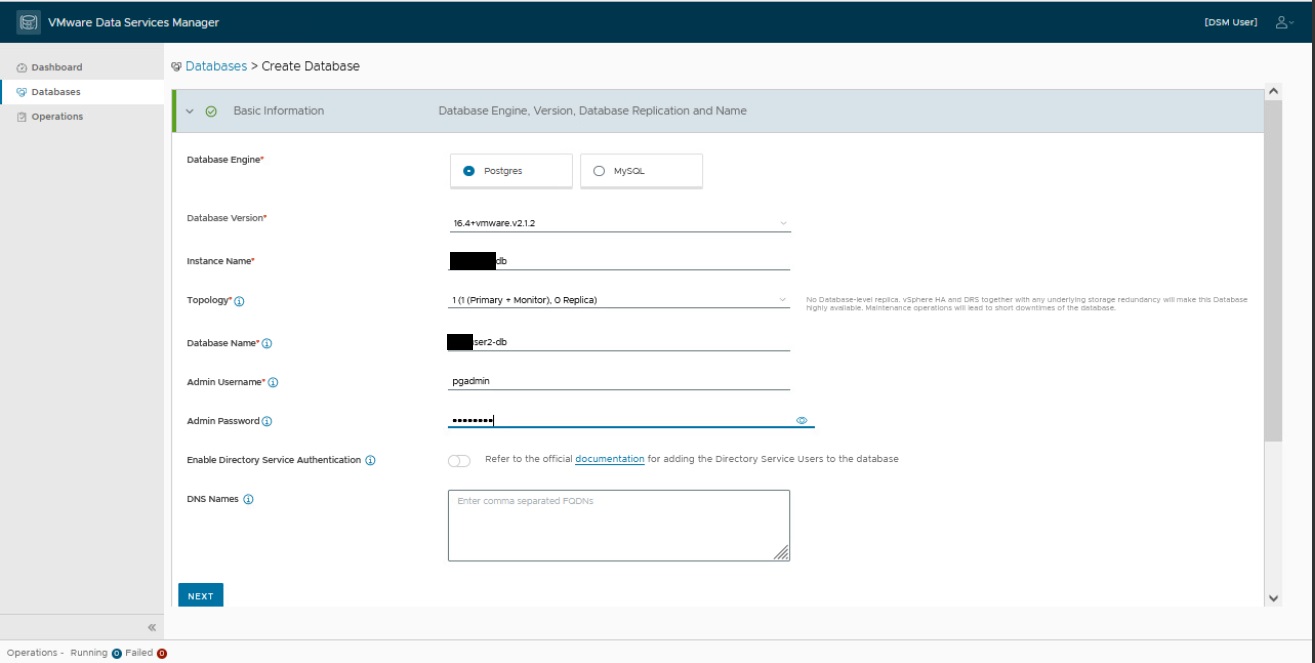Collapse the sidebar with double-chevron icon

point(152,628)
